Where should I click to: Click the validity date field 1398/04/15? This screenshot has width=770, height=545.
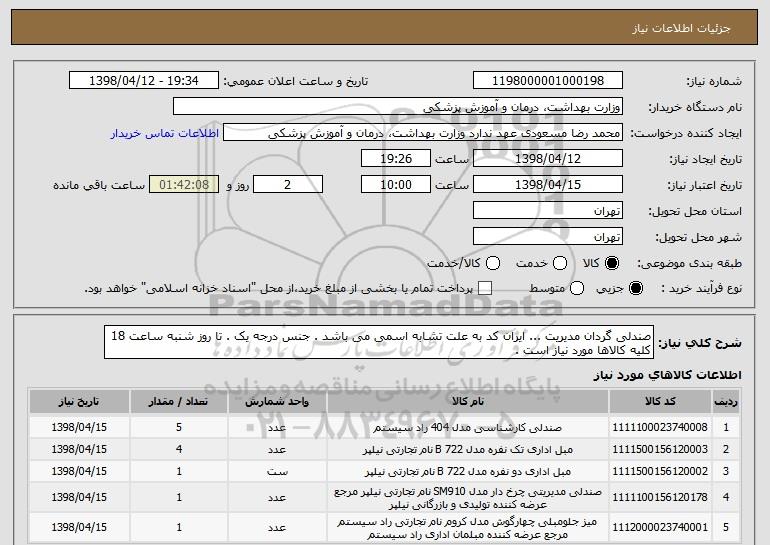click(x=548, y=185)
